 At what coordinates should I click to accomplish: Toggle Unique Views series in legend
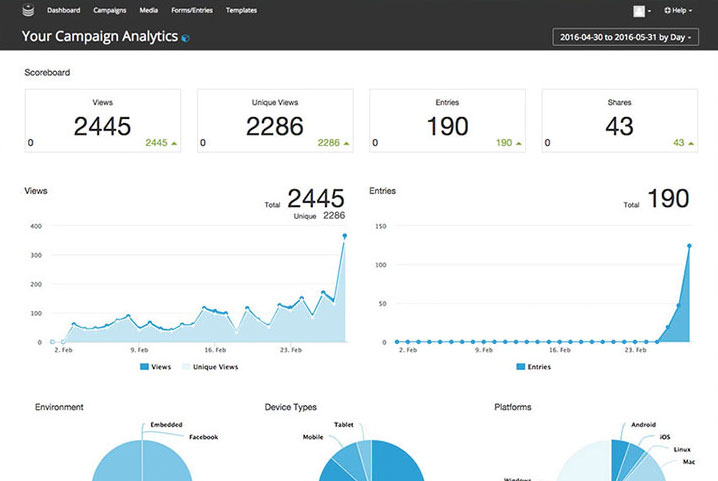(x=210, y=367)
